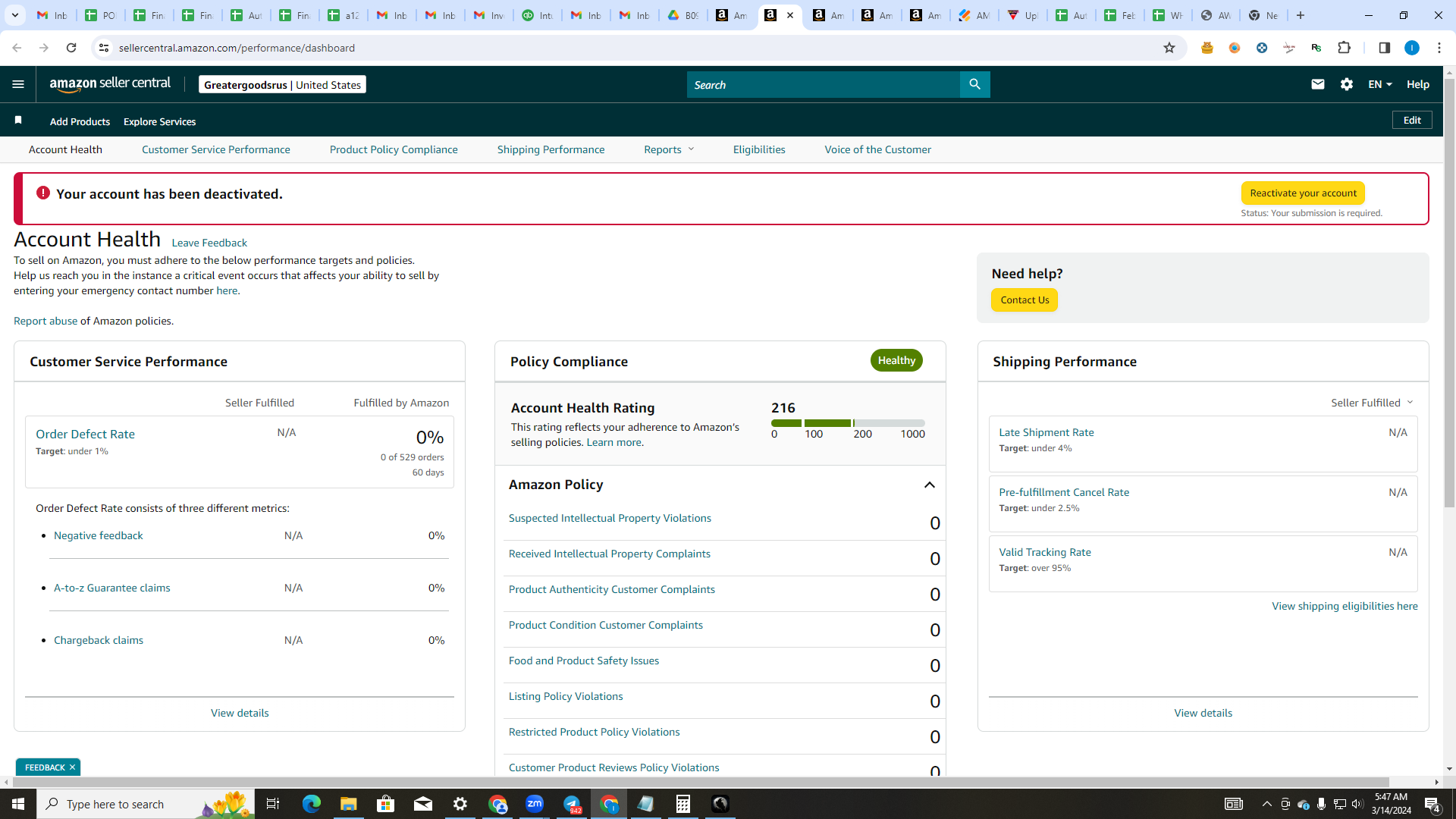This screenshot has height=819, width=1456.
Task: Open the Greatergoodsrus United States account switcher
Action: click(282, 84)
